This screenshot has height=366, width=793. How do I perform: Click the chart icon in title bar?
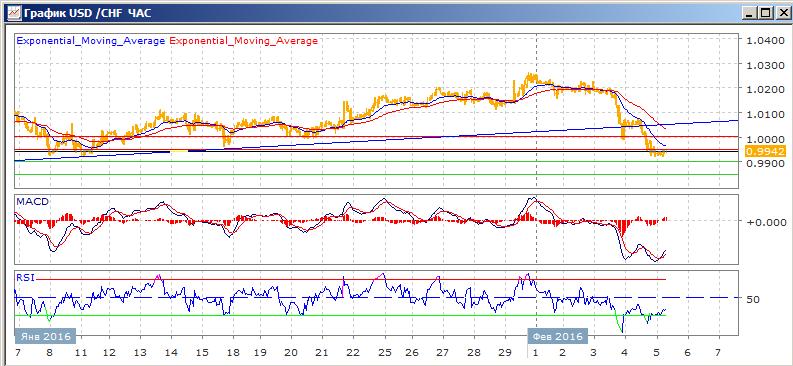coord(13,13)
